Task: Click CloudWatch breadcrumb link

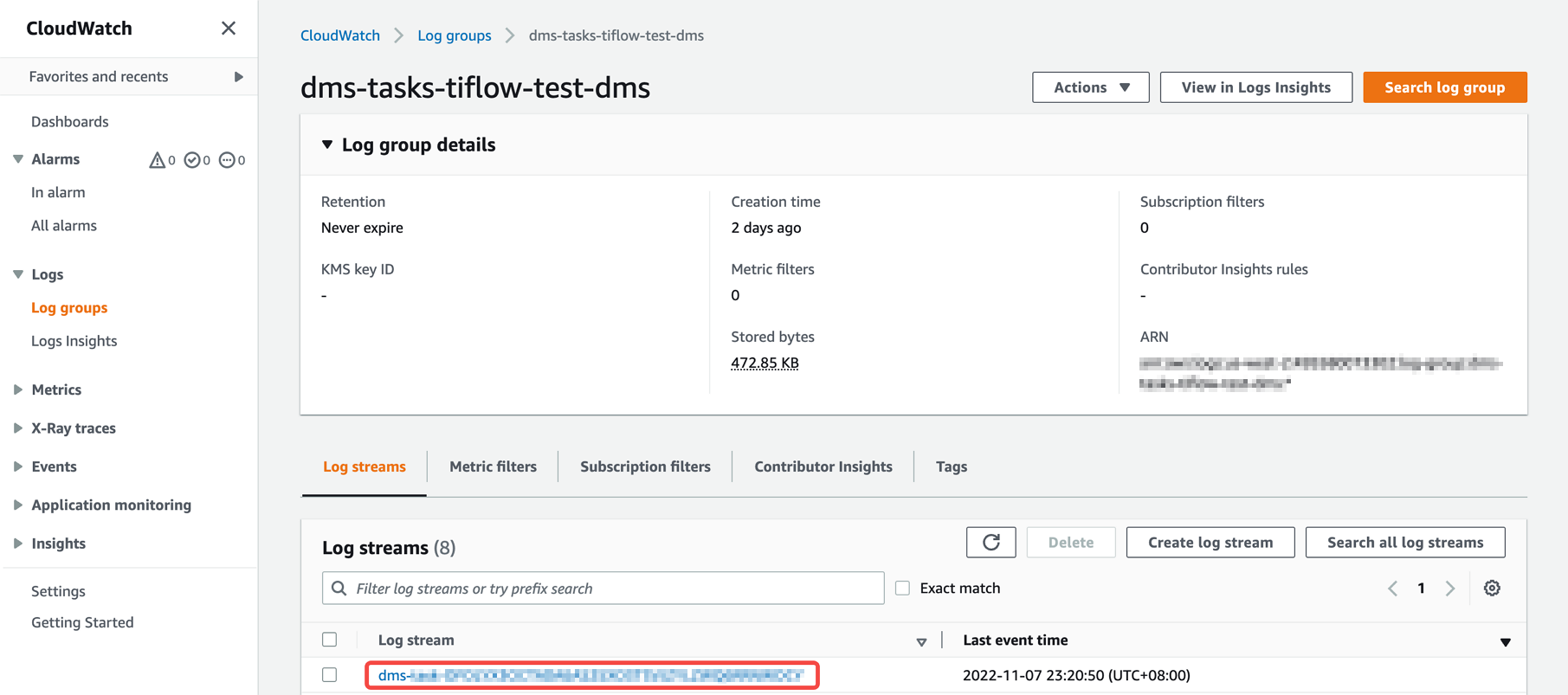Action: tap(340, 35)
